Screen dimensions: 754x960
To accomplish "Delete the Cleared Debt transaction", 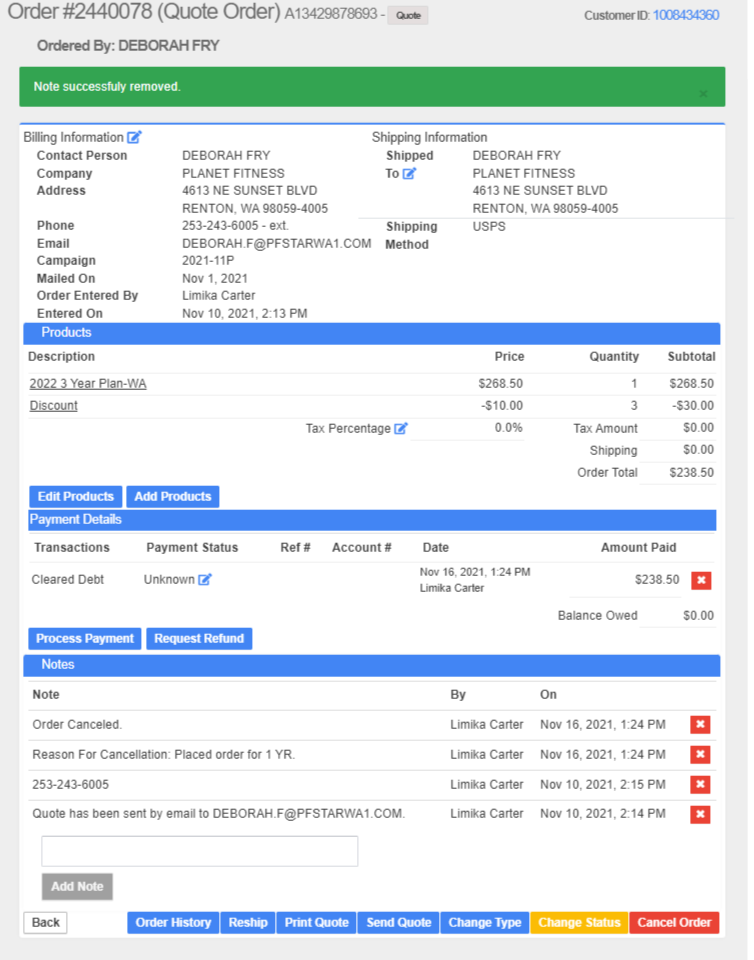I will click(701, 581).
